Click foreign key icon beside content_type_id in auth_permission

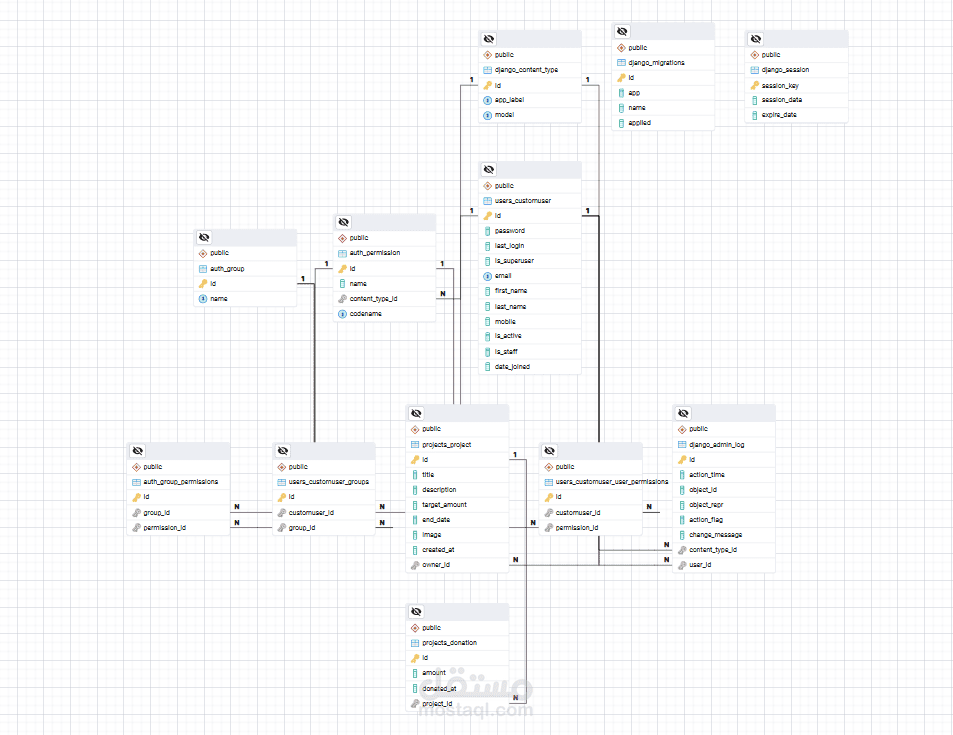tap(342, 299)
